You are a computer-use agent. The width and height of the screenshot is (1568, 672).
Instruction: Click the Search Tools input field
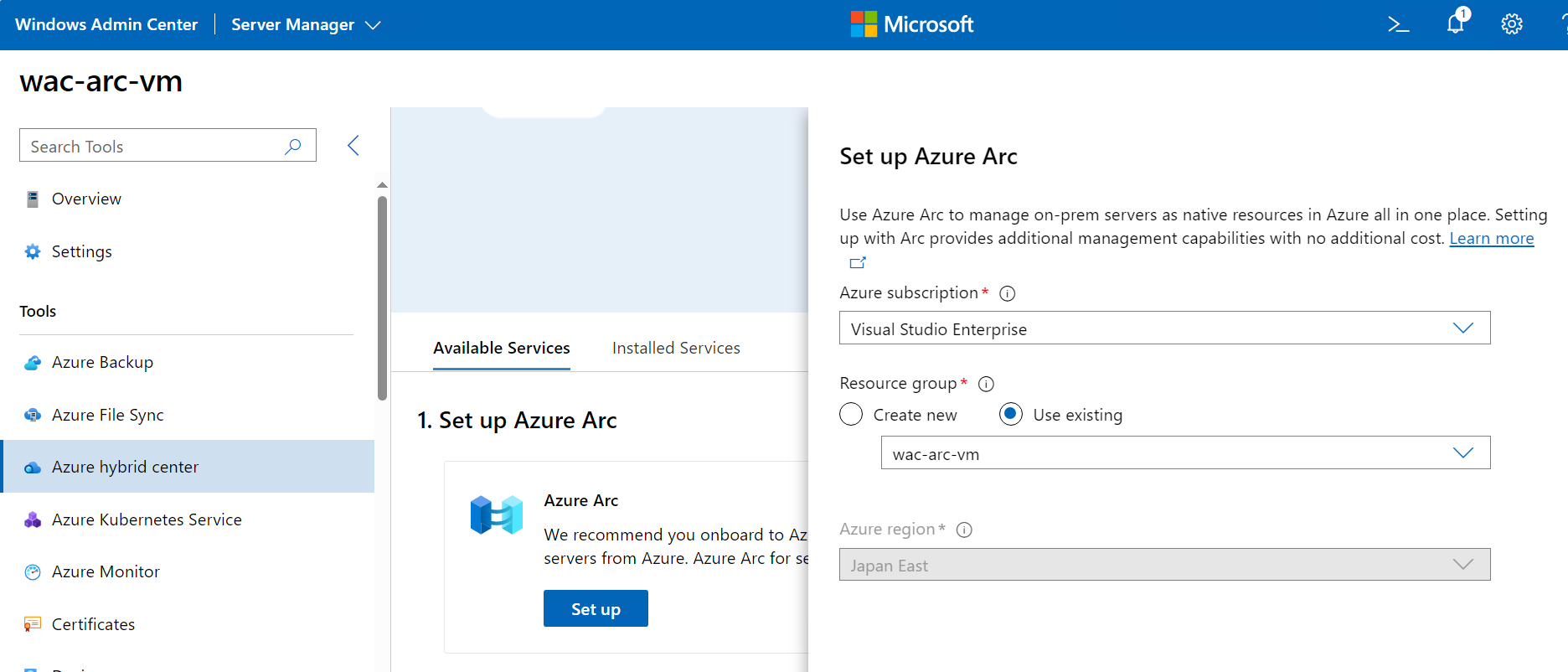[x=168, y=145]
